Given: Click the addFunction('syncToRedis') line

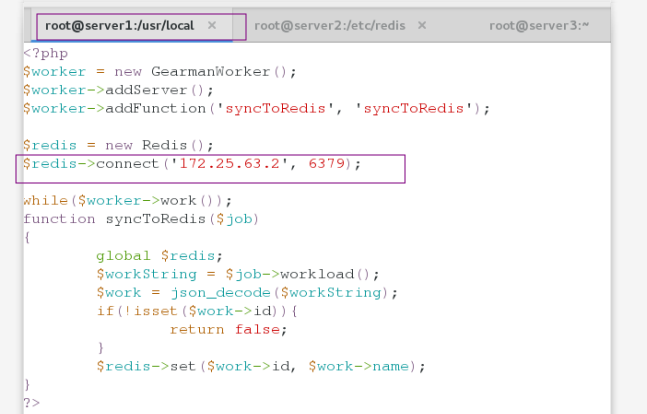Looking at the screenshot, I should click(256, 109).
